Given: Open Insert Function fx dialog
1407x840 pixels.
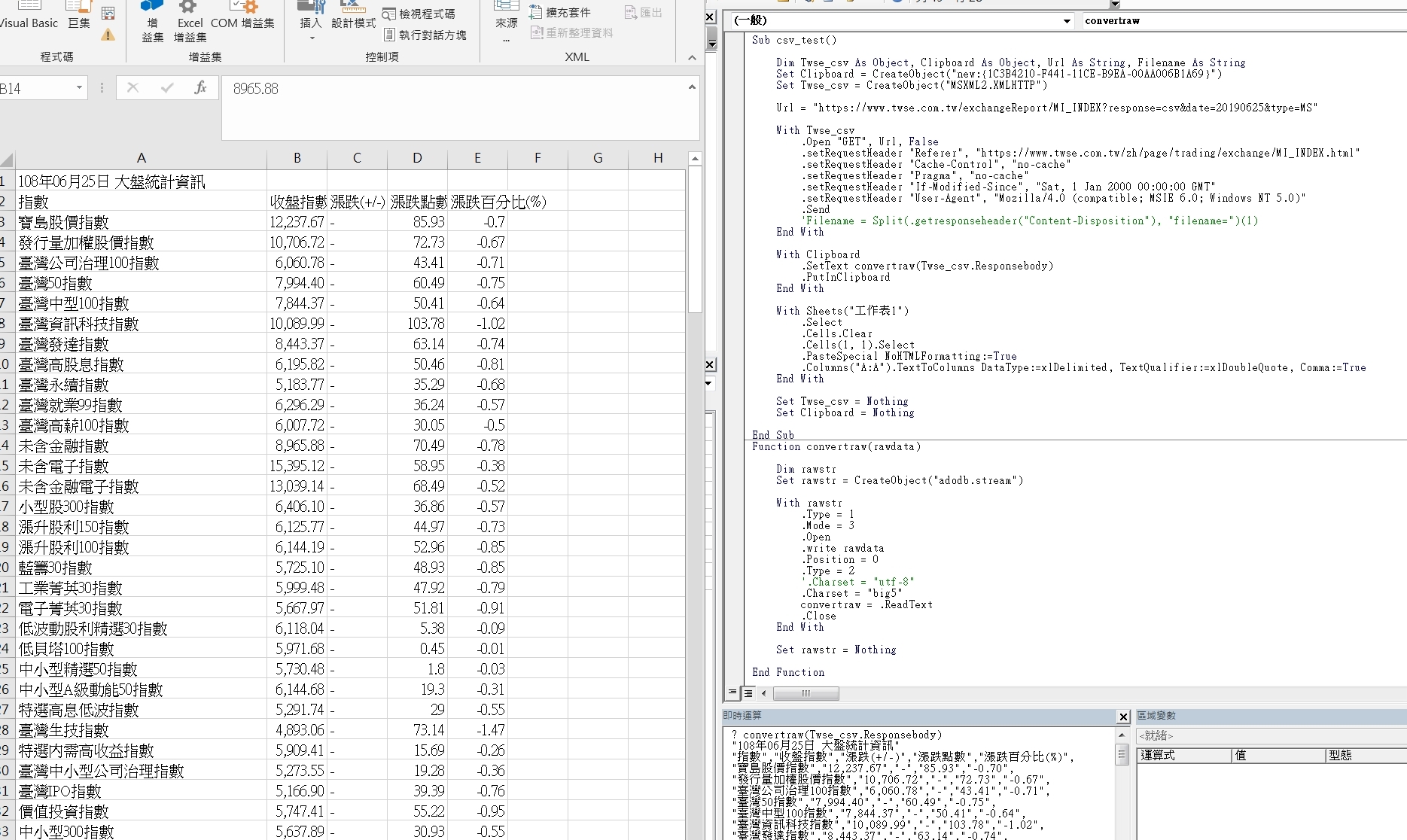Looking at the screenshot, I should pos(200,88).
